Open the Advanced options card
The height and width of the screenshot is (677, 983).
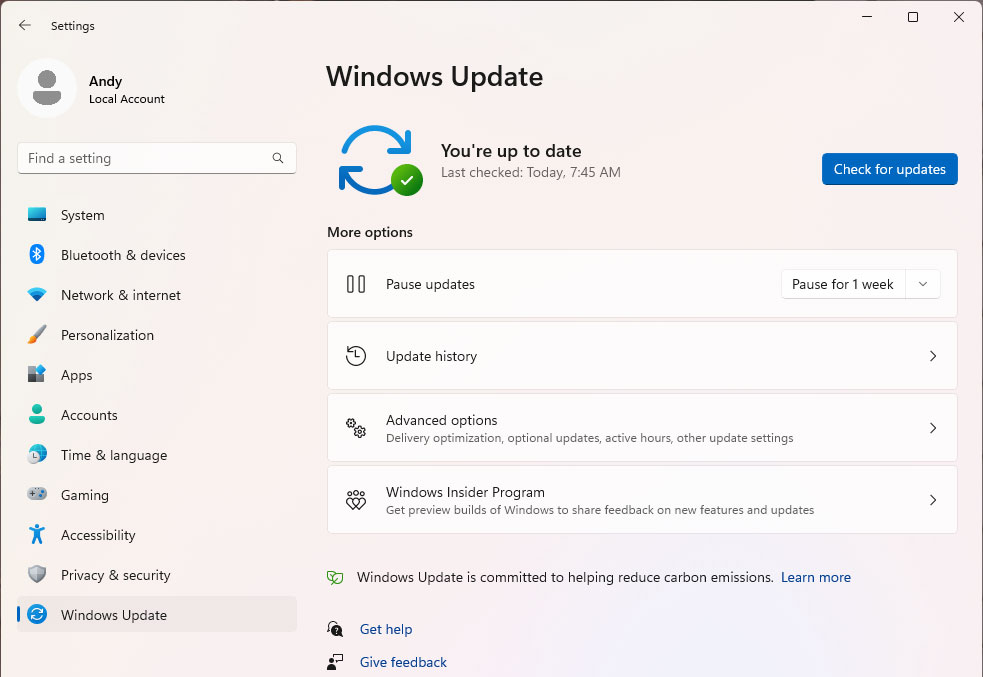click(x=642, y=428)
